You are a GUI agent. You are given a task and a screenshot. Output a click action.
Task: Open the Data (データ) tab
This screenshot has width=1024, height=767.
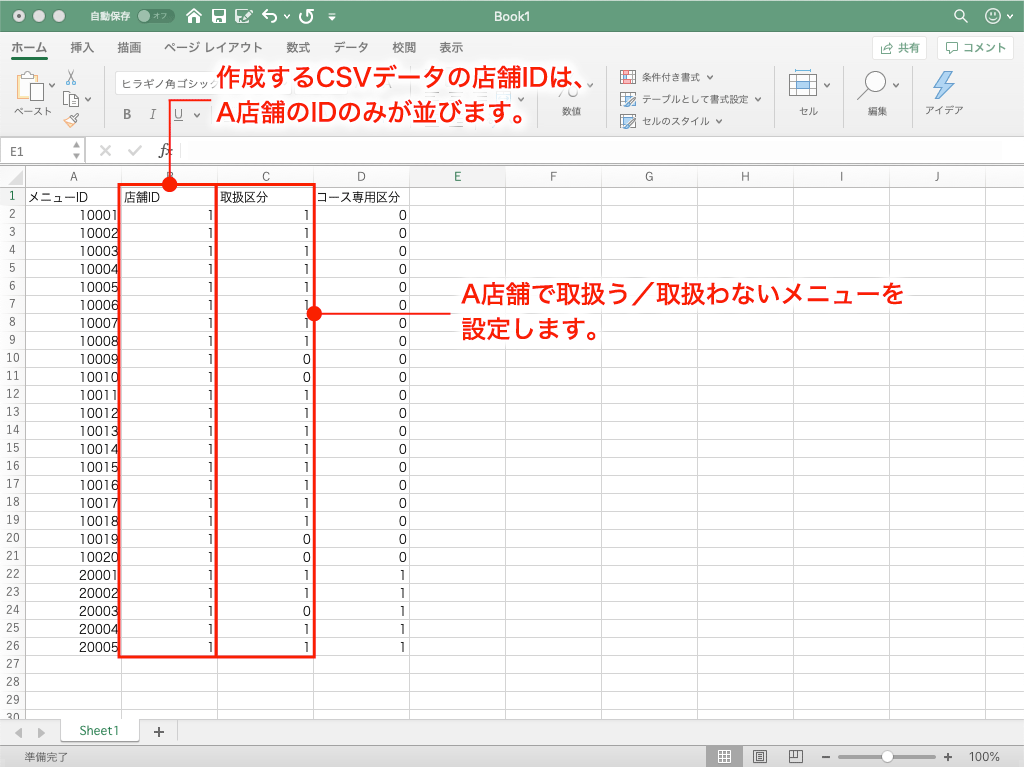[x=351, y=48]
